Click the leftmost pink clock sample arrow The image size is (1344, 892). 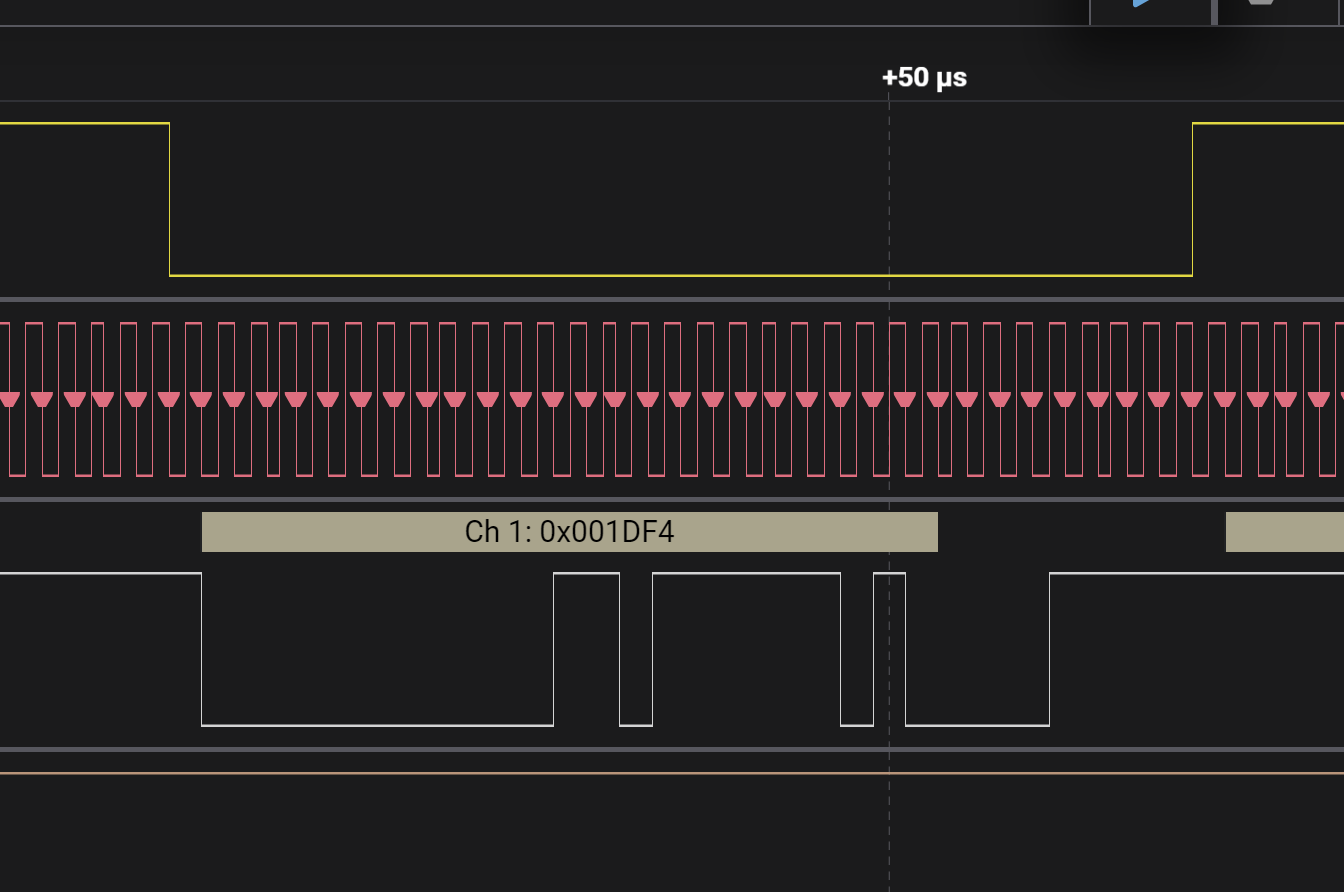click(9, 400)
